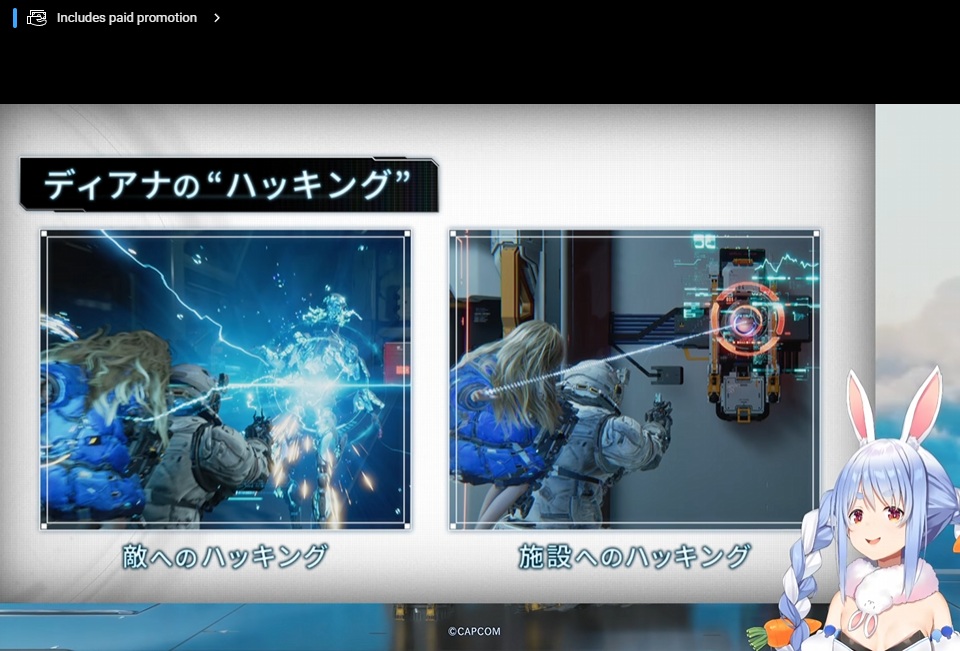Click the "施設へのハッキング" caption
Screen dimensions: 960x651
(x=634, y=557)
